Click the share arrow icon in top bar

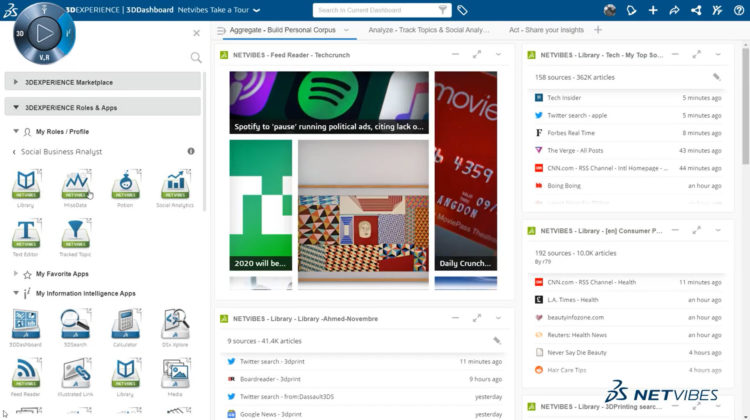pyautogui.click(x=674, y=10)
